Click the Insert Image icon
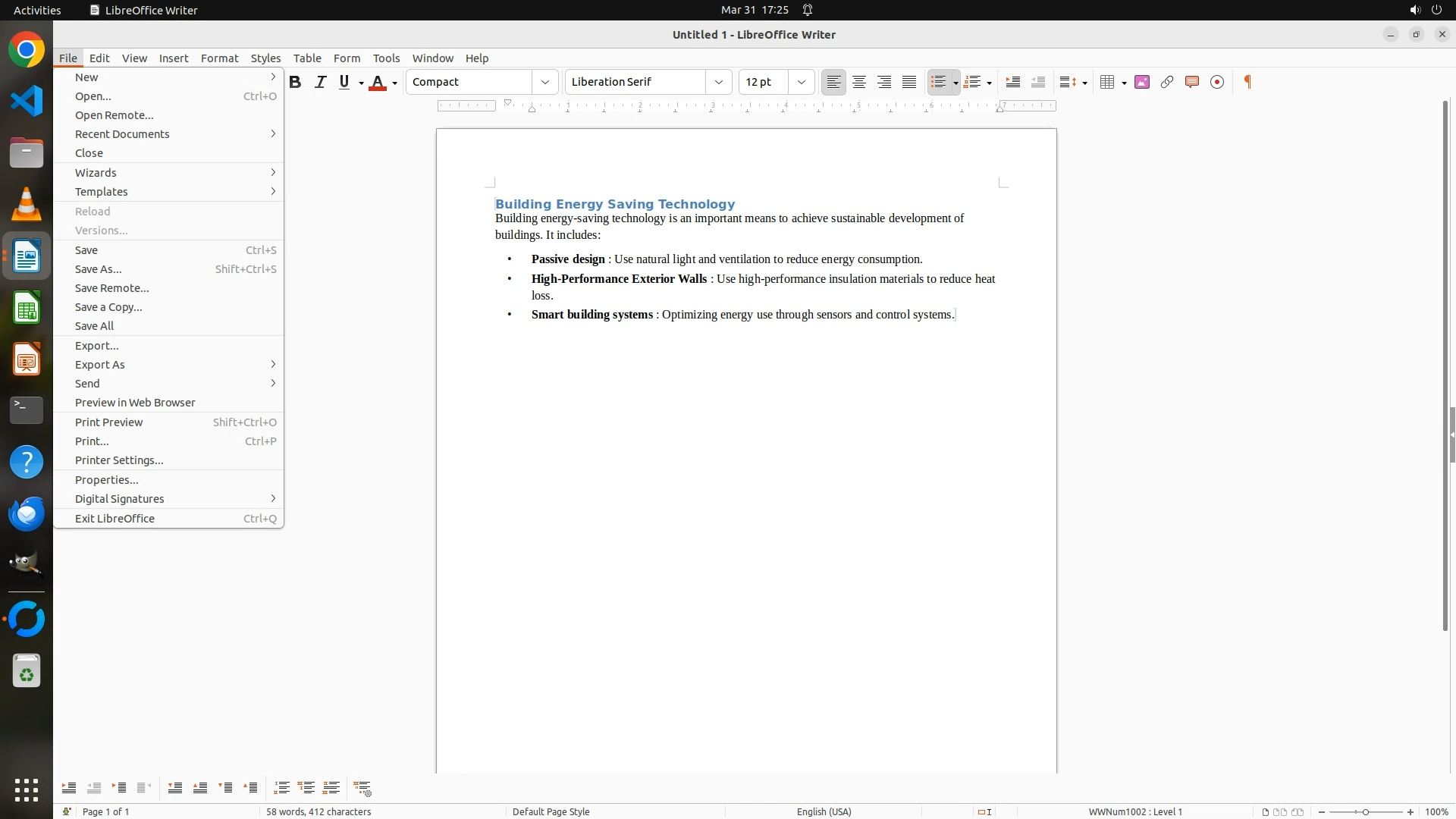This screenshot has width=1456, height=819. pos(1141,82)
